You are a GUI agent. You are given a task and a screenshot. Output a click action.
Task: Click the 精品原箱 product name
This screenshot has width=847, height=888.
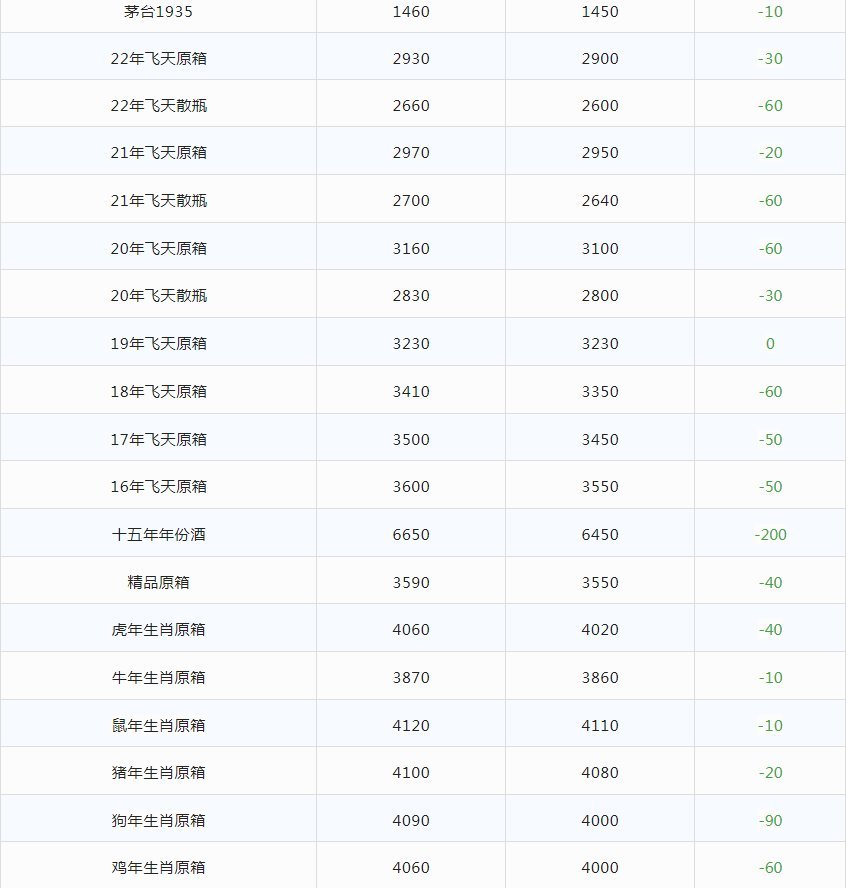(x=159, y=583)
